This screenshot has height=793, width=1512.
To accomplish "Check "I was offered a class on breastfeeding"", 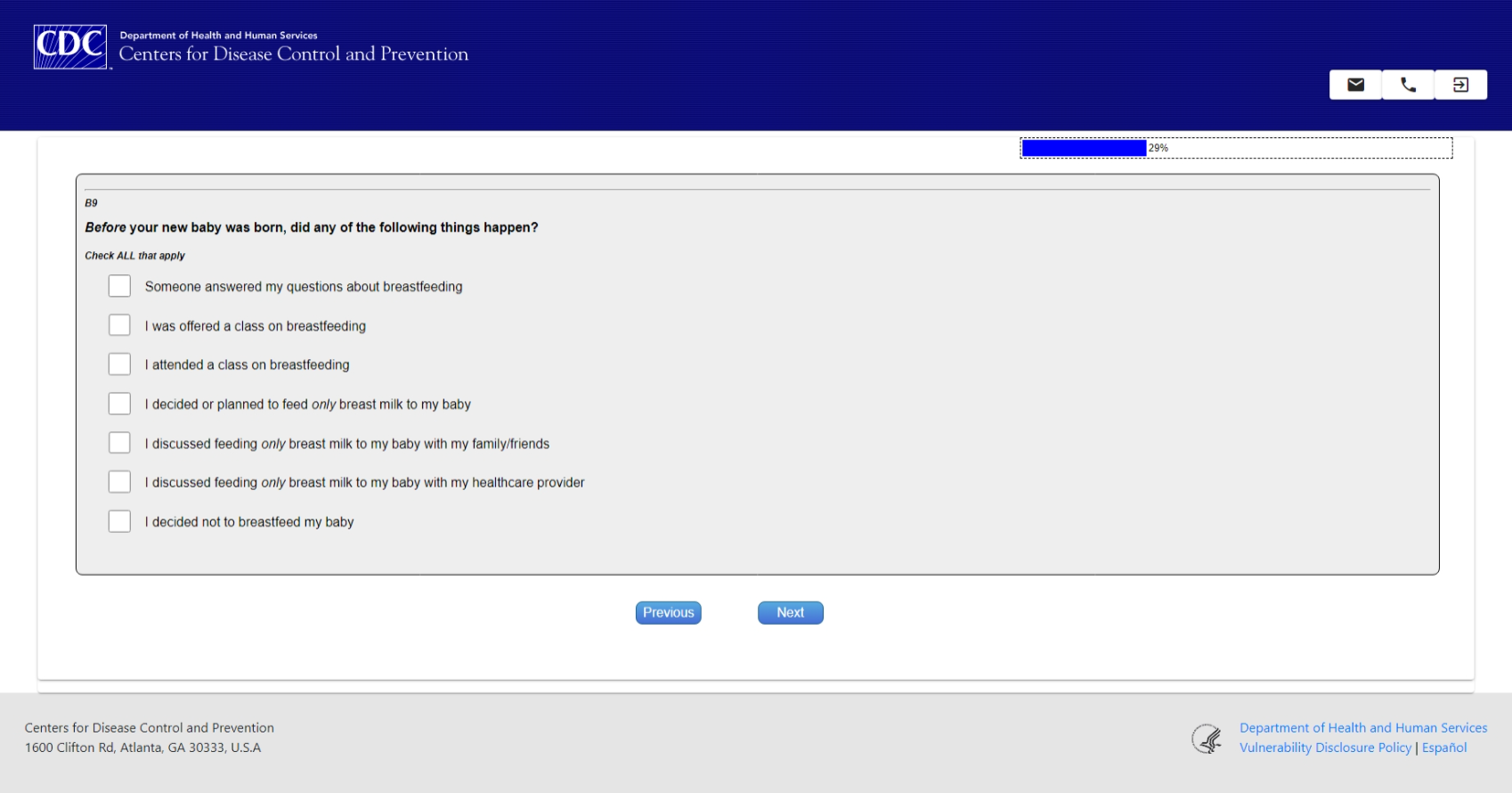I will pyautogui.click(x=119, y=325).
